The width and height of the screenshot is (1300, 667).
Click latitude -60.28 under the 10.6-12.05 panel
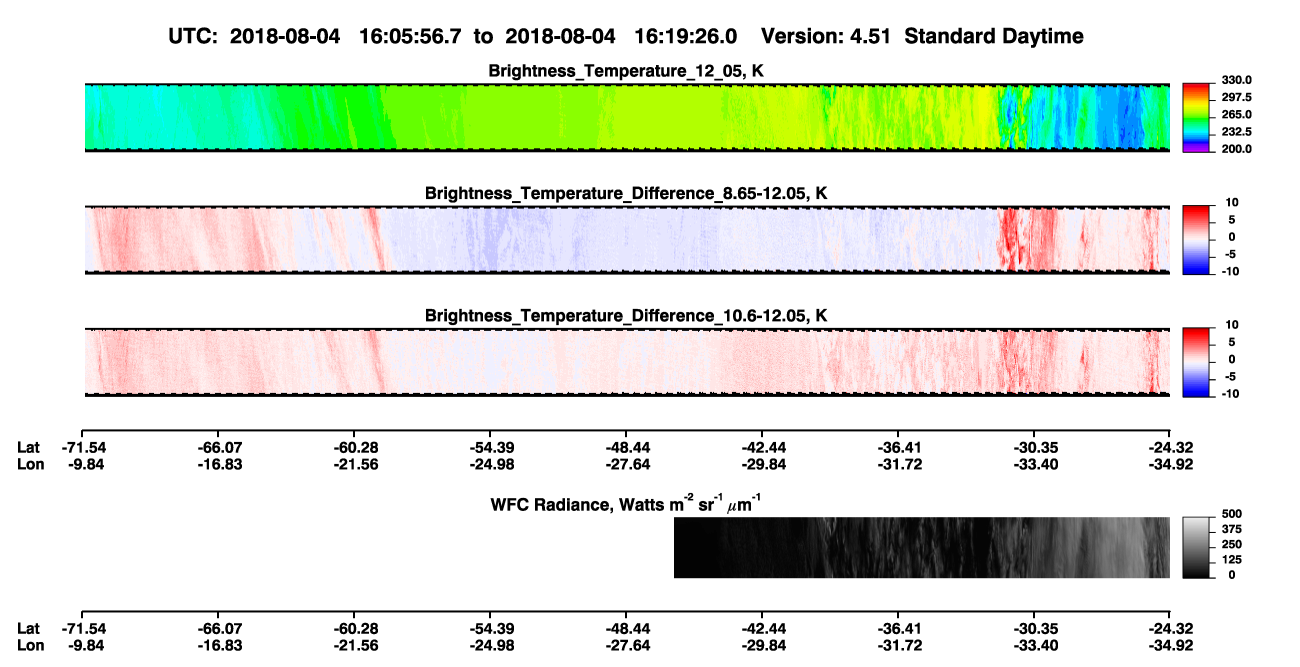354,447
